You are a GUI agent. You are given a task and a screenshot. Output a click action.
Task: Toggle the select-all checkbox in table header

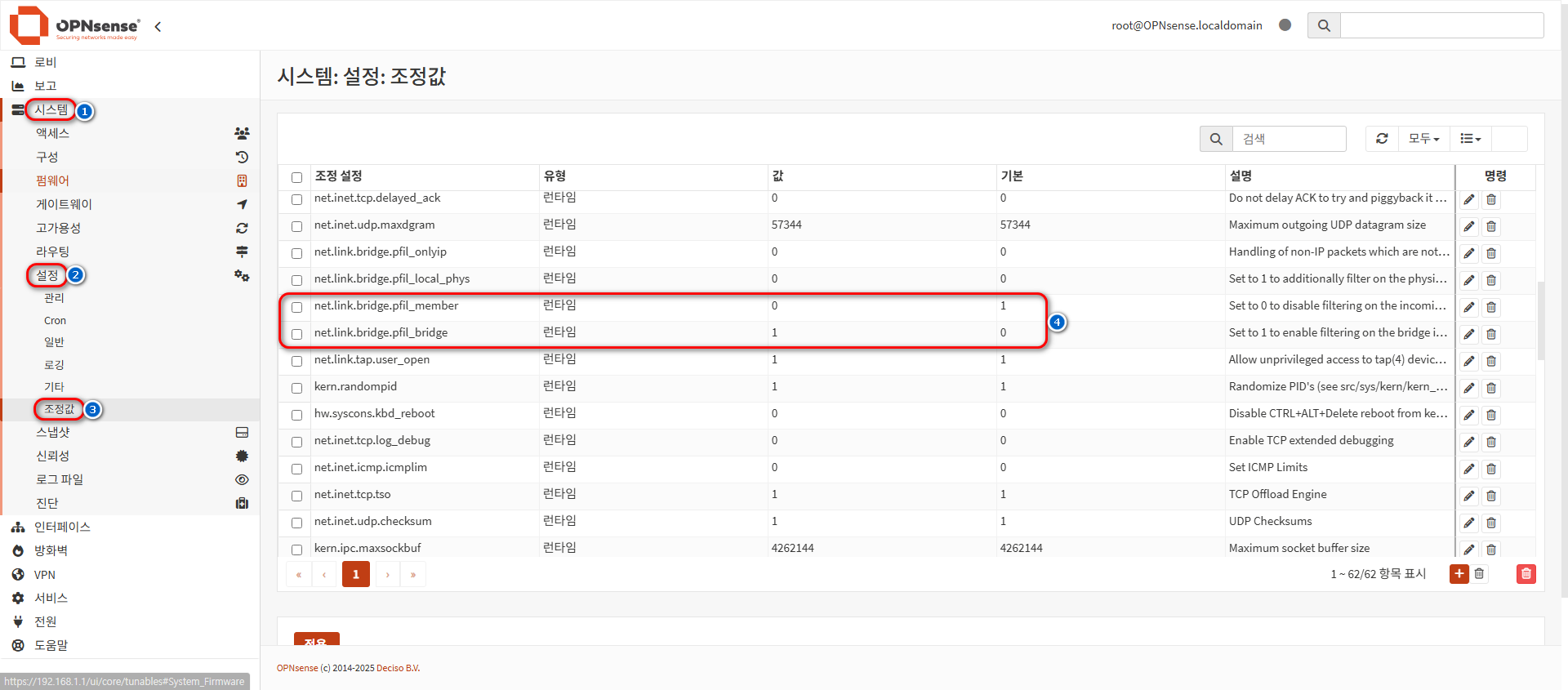[x=297, y=177]
